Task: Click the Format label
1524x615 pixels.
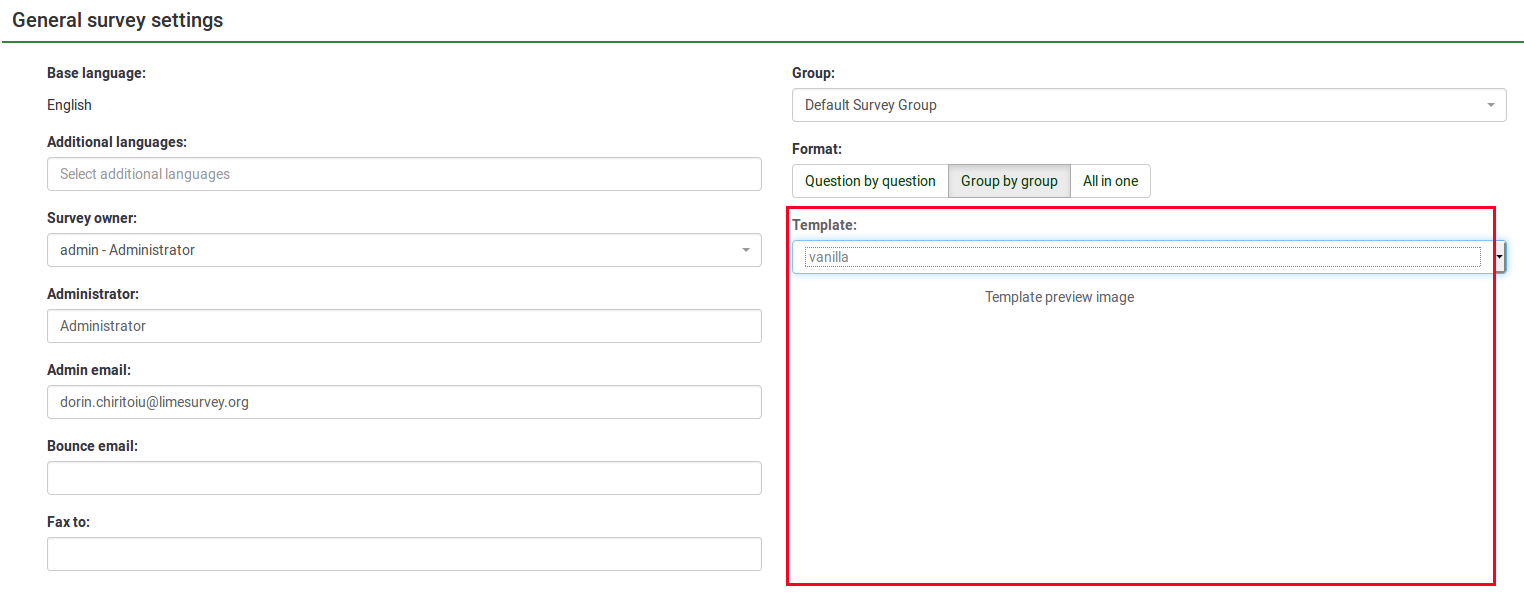Action: pos(817,149)
